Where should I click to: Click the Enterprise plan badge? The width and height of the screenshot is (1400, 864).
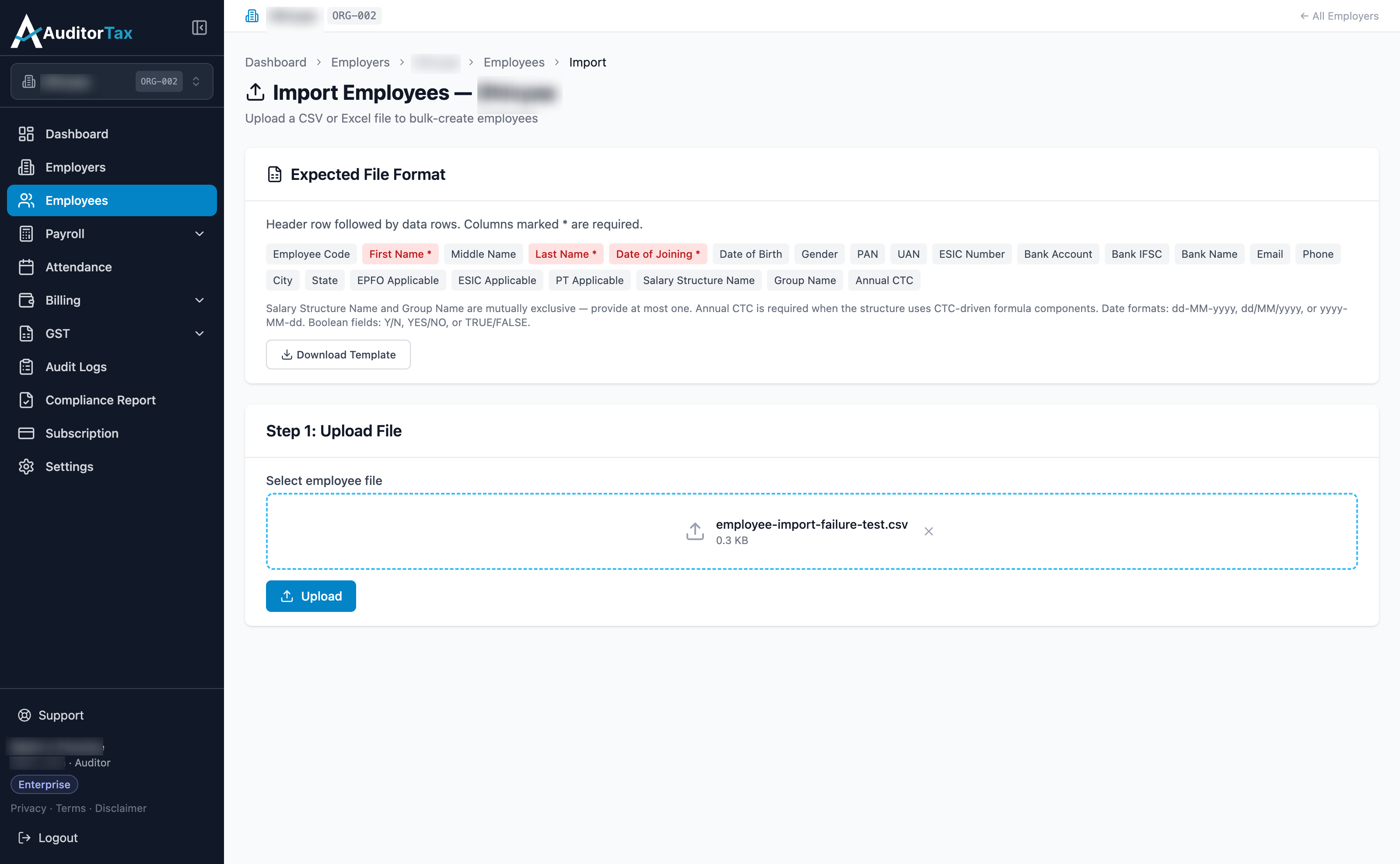[x=44, y=784]
